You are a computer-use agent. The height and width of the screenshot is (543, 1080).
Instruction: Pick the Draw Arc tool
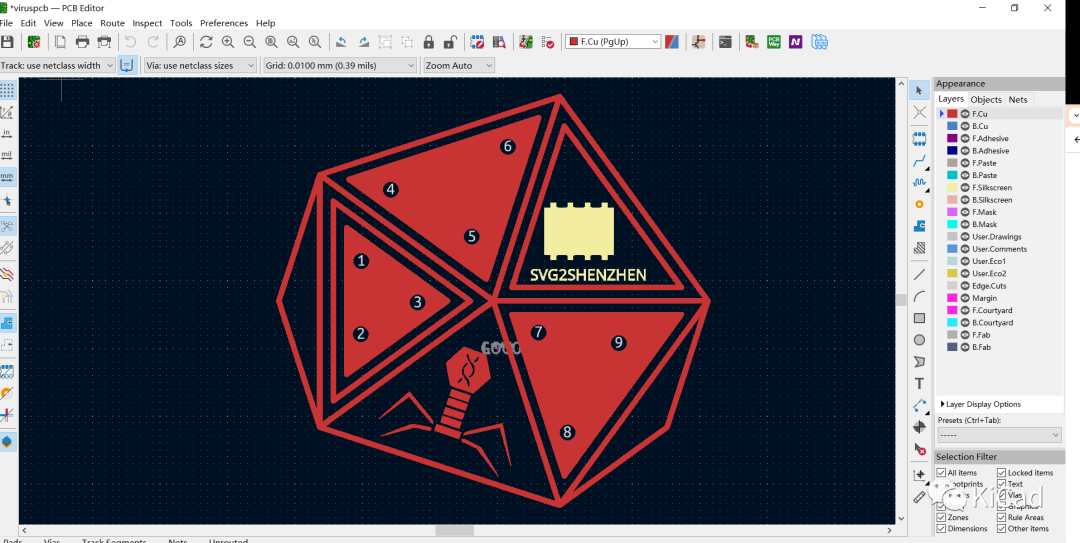click(x=919, y=296)
